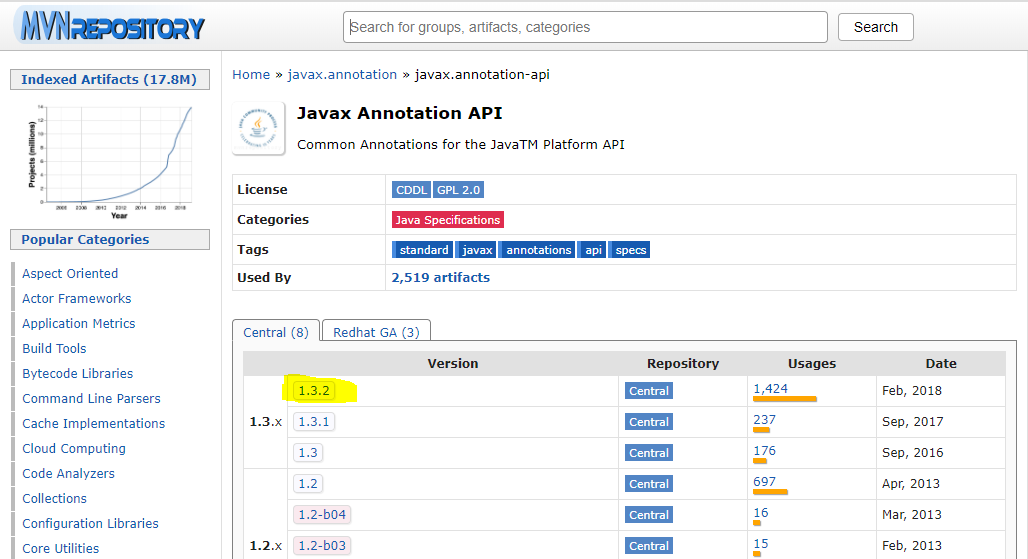This screenshot has height=559, width=1028.
Task: Go to Home breadcrumb link
Action: [251, 75]
